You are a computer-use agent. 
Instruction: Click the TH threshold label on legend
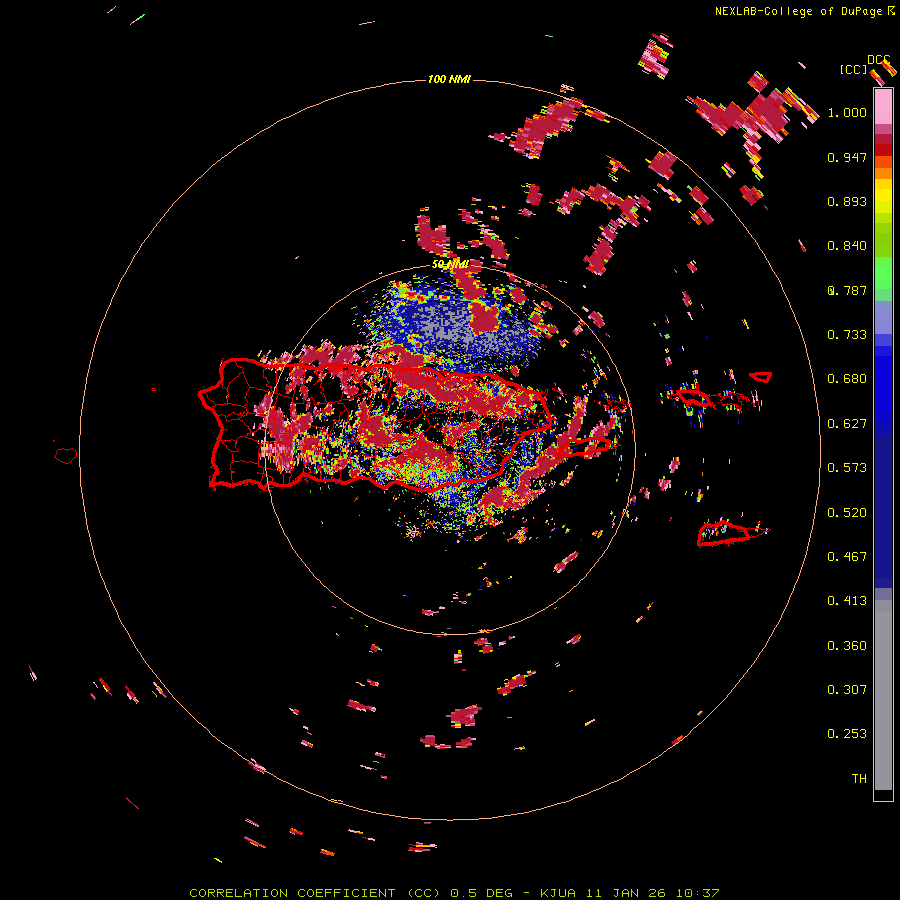point(859,779)
